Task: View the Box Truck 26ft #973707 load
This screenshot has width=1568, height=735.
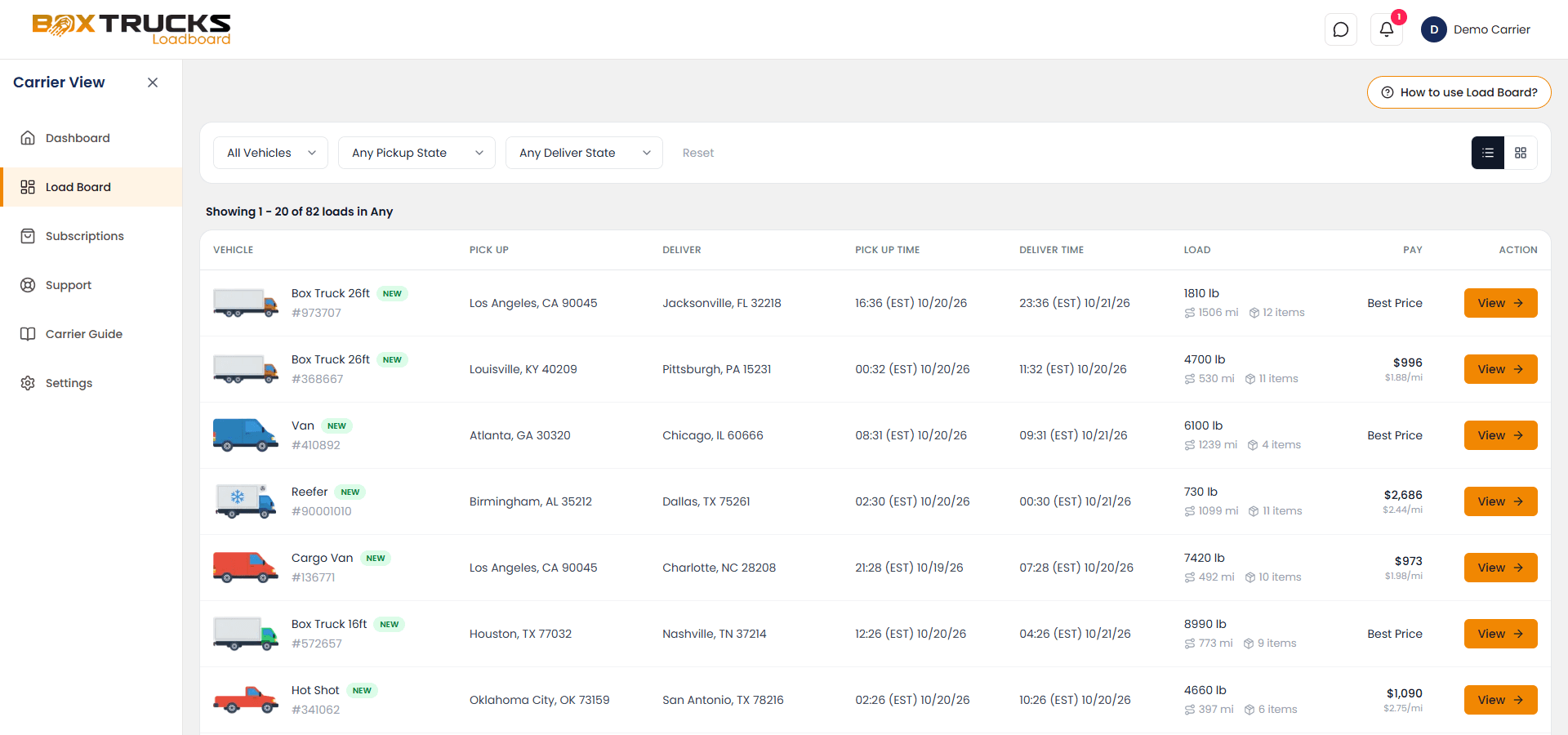Action: pos(1501,303)
